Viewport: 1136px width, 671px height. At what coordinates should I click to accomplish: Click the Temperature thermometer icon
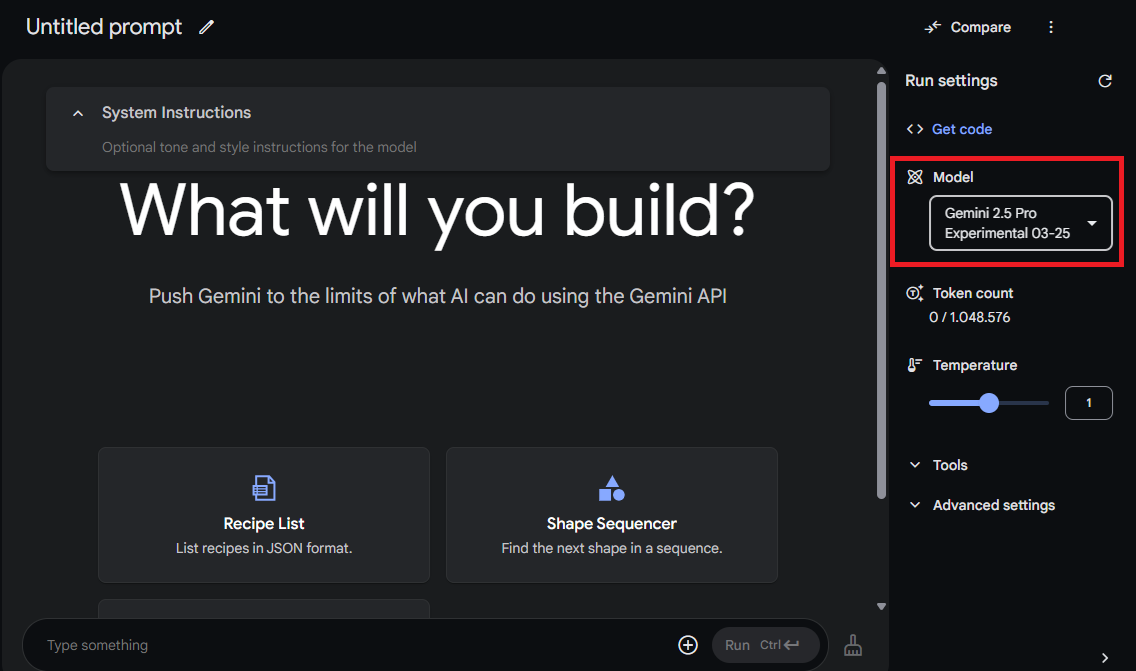914,365
